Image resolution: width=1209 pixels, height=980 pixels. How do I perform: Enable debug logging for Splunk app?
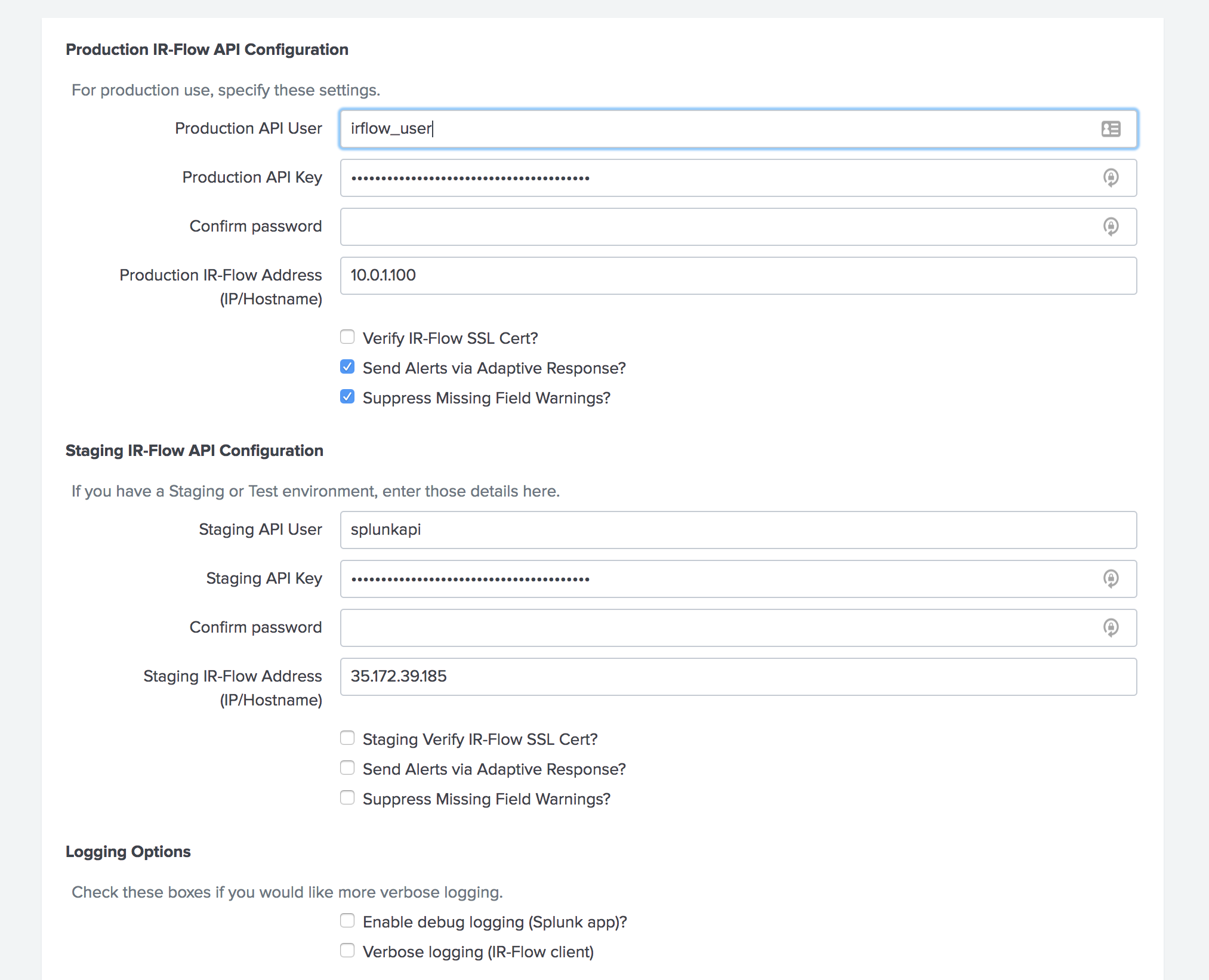347,921
